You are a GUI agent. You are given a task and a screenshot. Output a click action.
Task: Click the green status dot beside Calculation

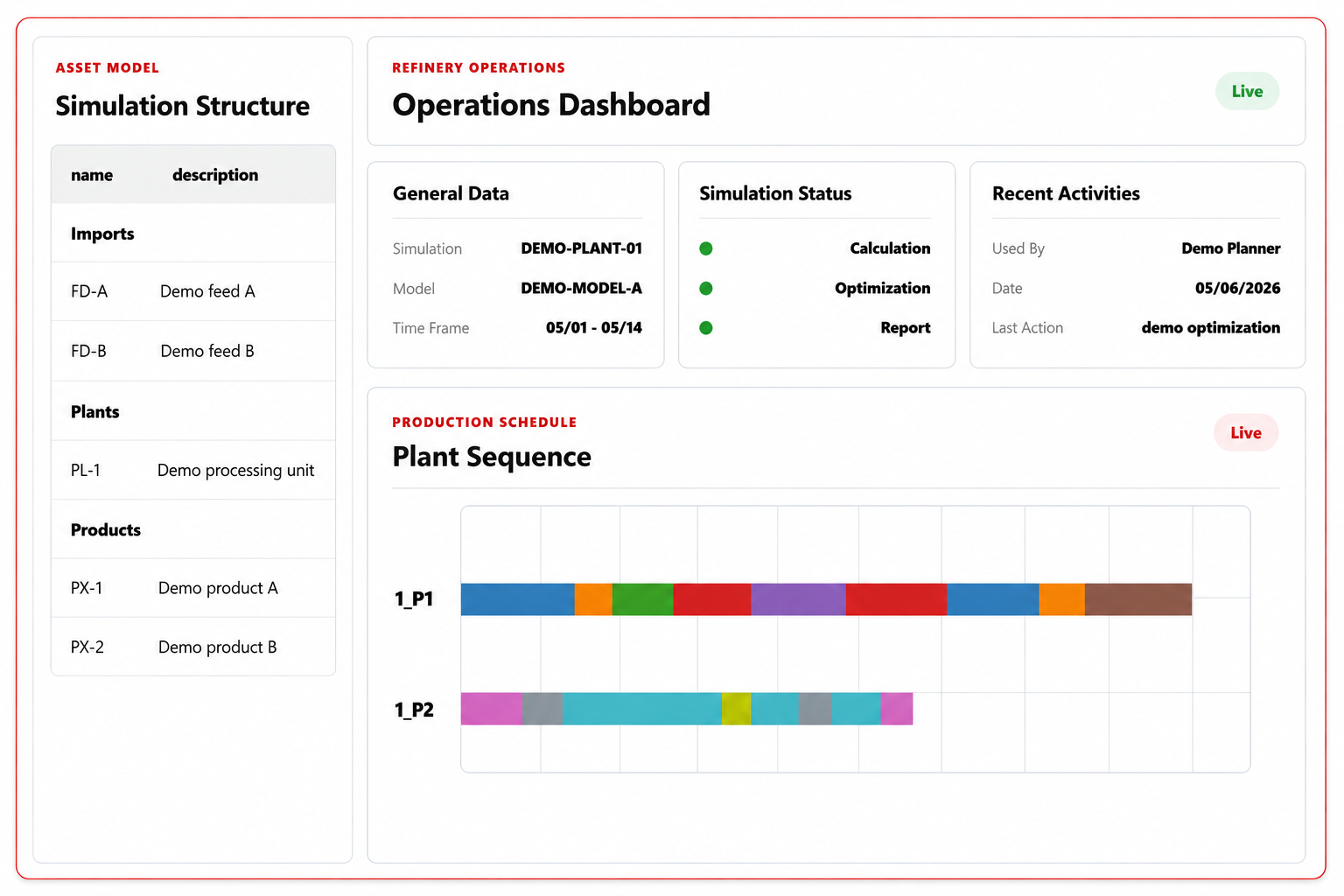(706, 248)
